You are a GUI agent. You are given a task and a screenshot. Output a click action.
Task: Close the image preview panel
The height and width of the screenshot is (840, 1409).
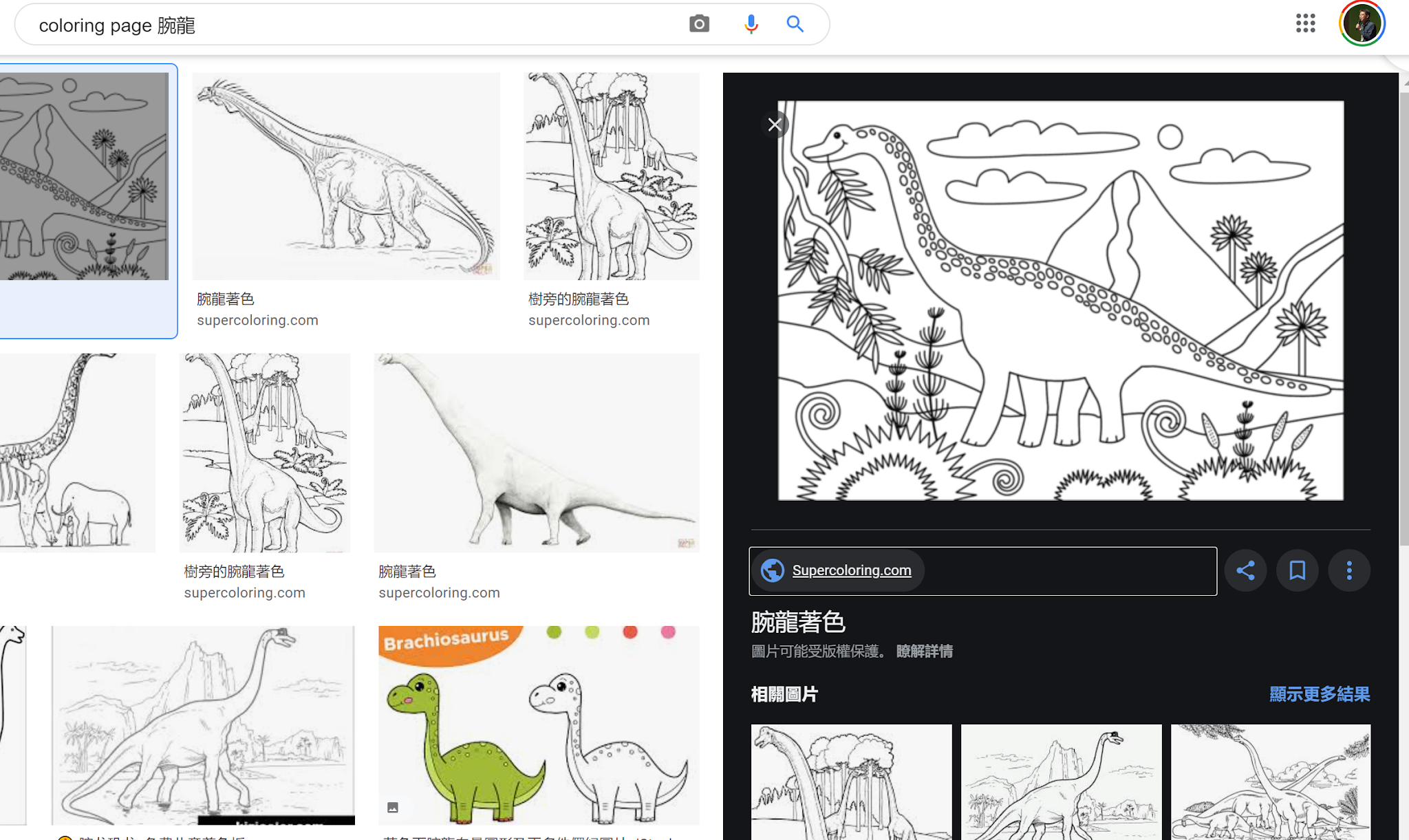point(775,125)
